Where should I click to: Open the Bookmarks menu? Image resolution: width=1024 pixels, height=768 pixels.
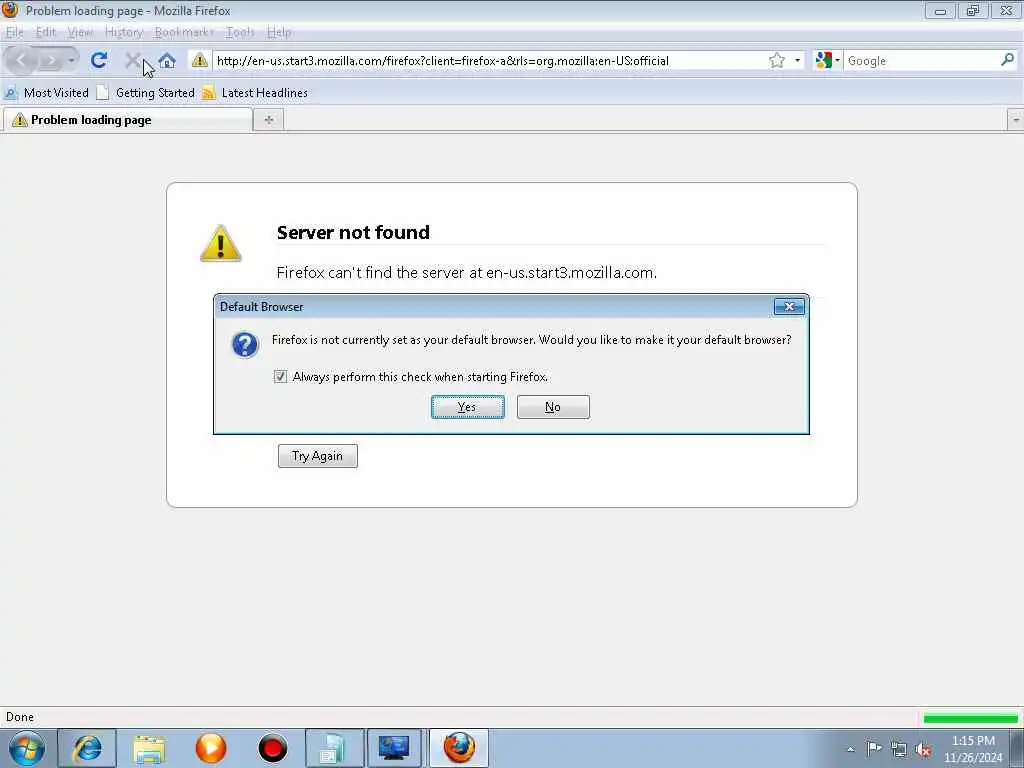coord(184,32)
